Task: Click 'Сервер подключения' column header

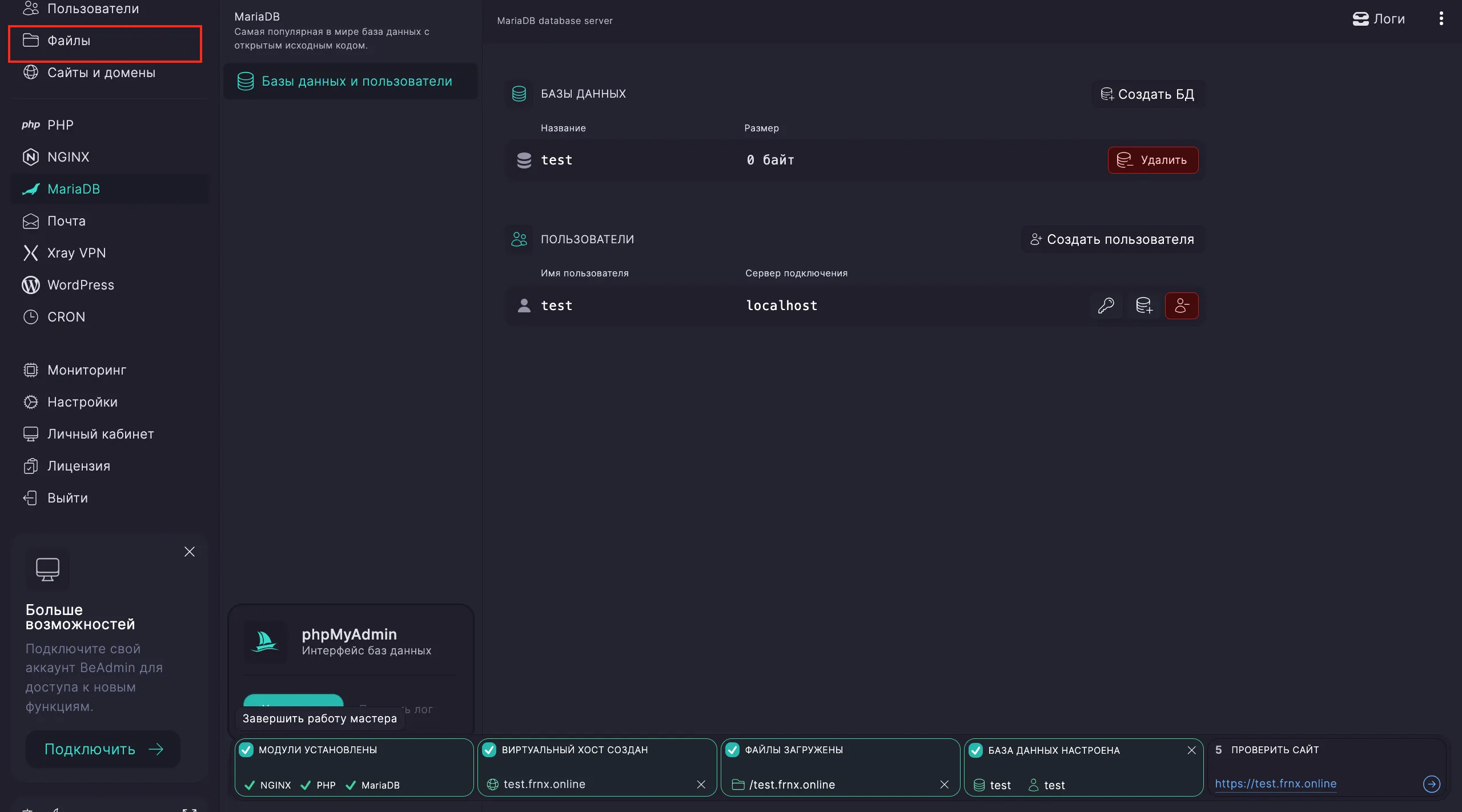Action: click(796, 273)
